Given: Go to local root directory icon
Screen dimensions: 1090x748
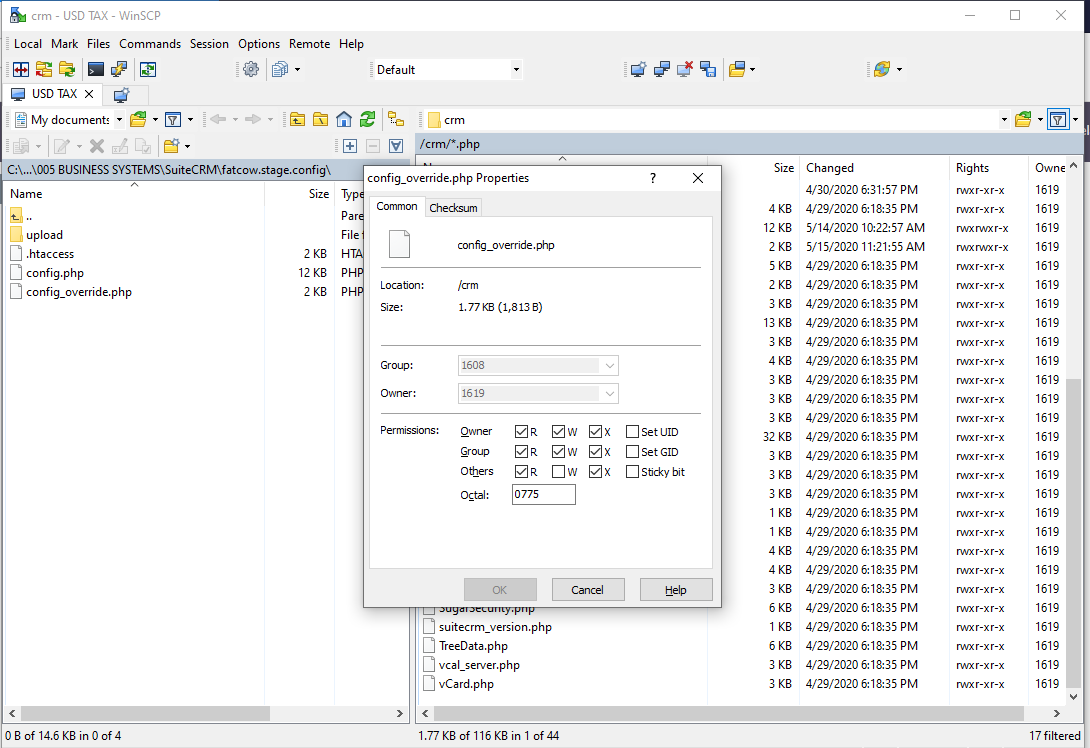Looking at the screenshot, I should click(320, 120).
